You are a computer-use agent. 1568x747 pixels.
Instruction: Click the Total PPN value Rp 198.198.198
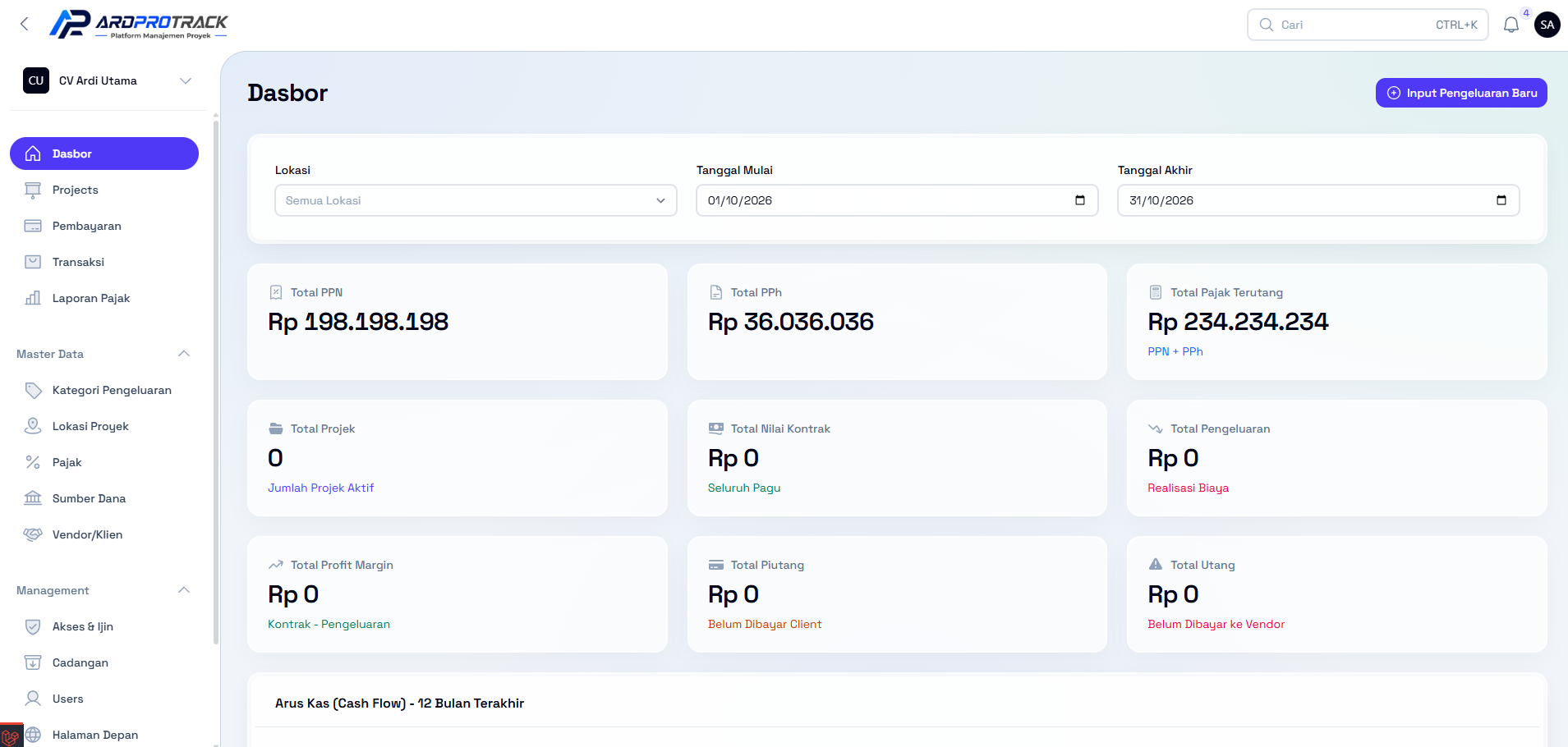point(358,322)
